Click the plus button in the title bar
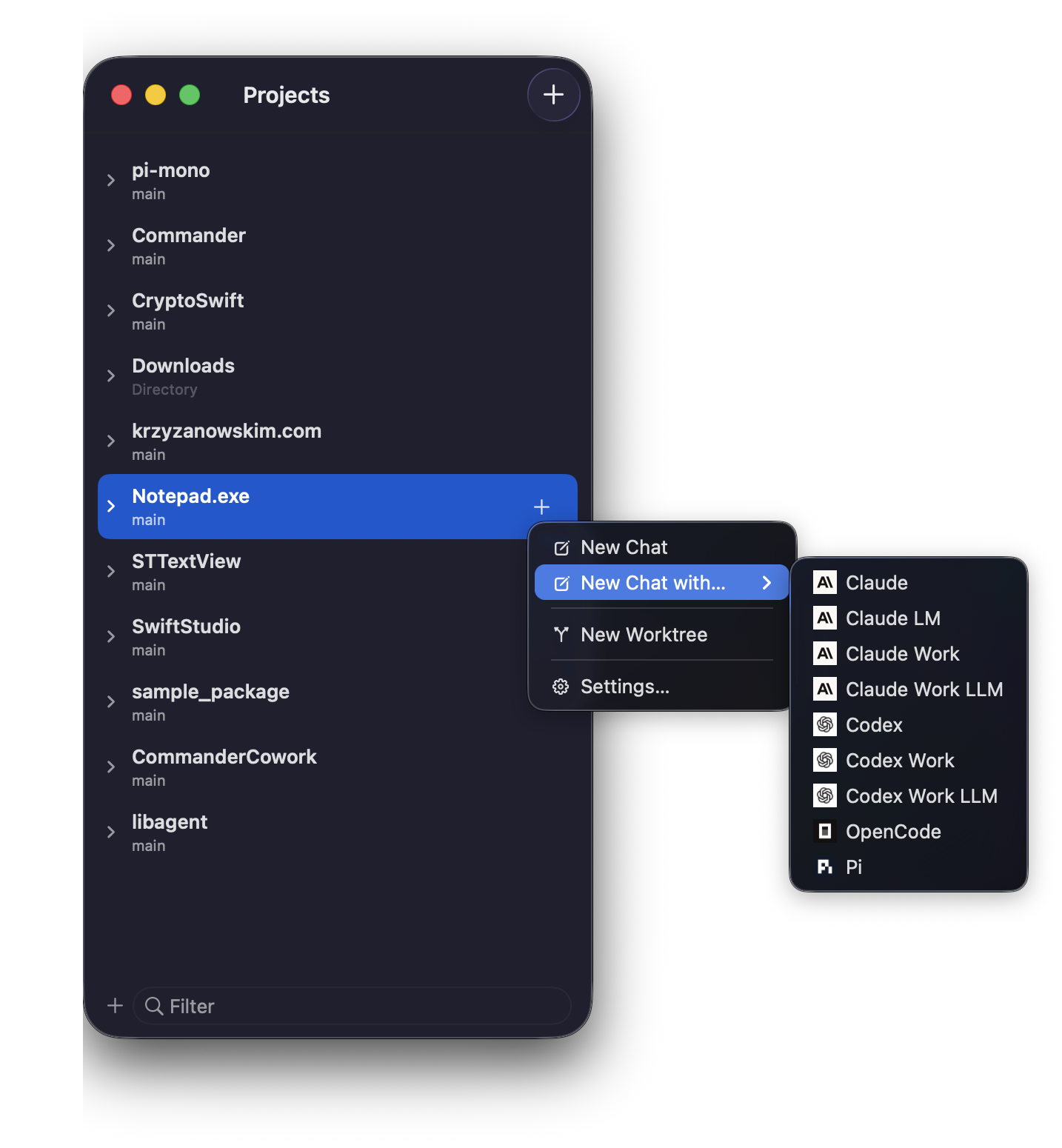The height and width of the screenshot is (1148, 1062). coord(553,95)
